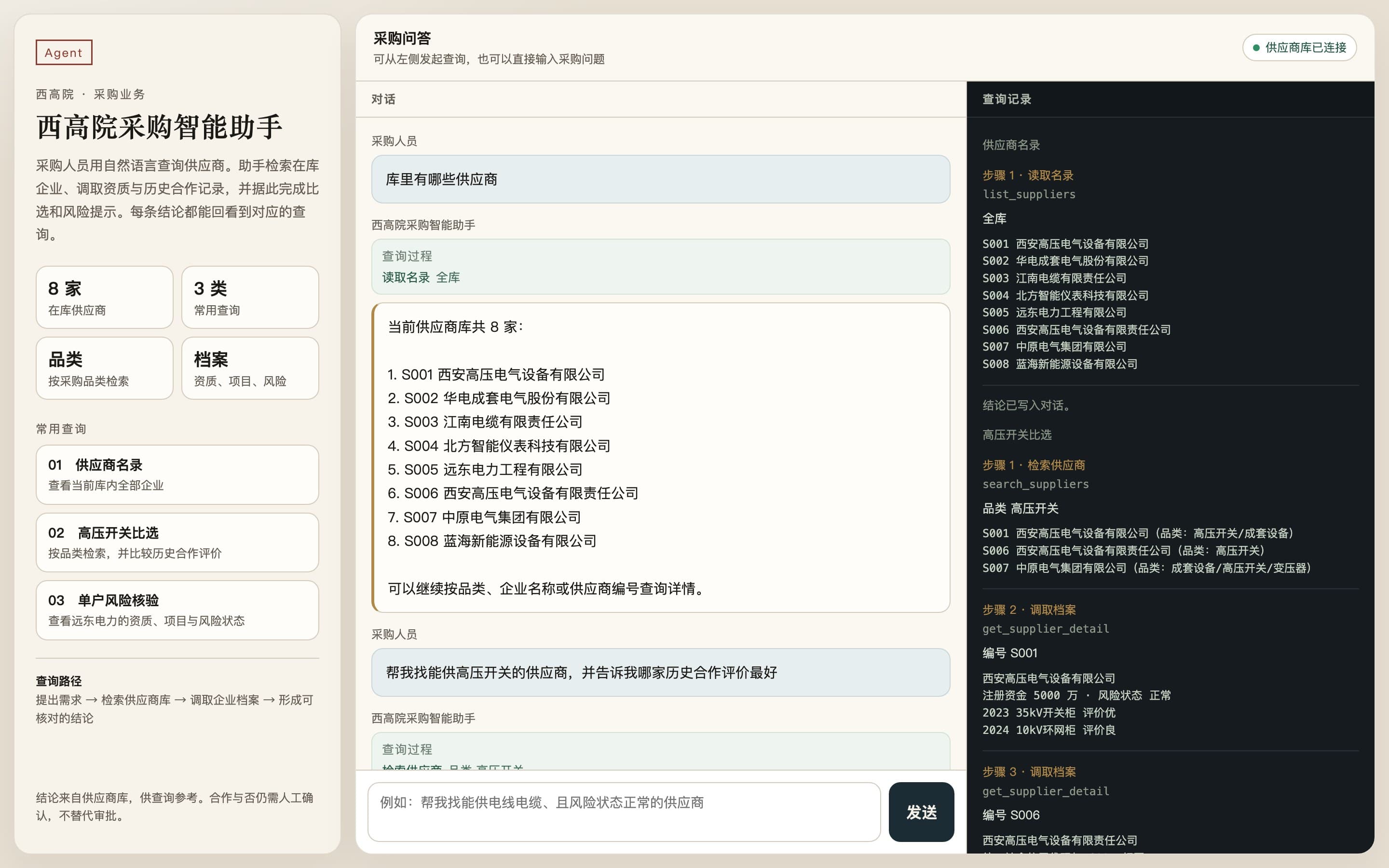
Task: Click the 供应商库已连接 status pill
Action: (1299, 48)
